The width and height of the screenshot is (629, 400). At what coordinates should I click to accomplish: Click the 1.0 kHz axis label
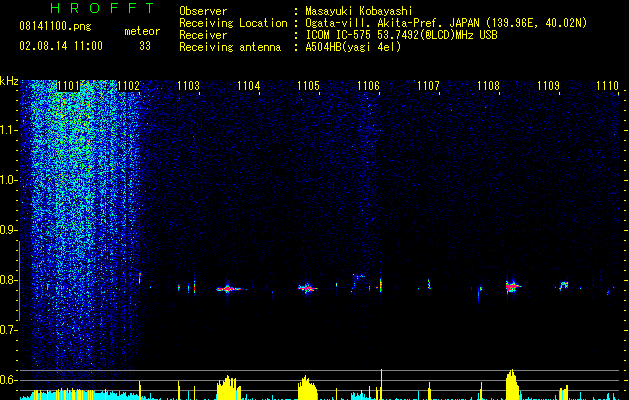(9, 180)
